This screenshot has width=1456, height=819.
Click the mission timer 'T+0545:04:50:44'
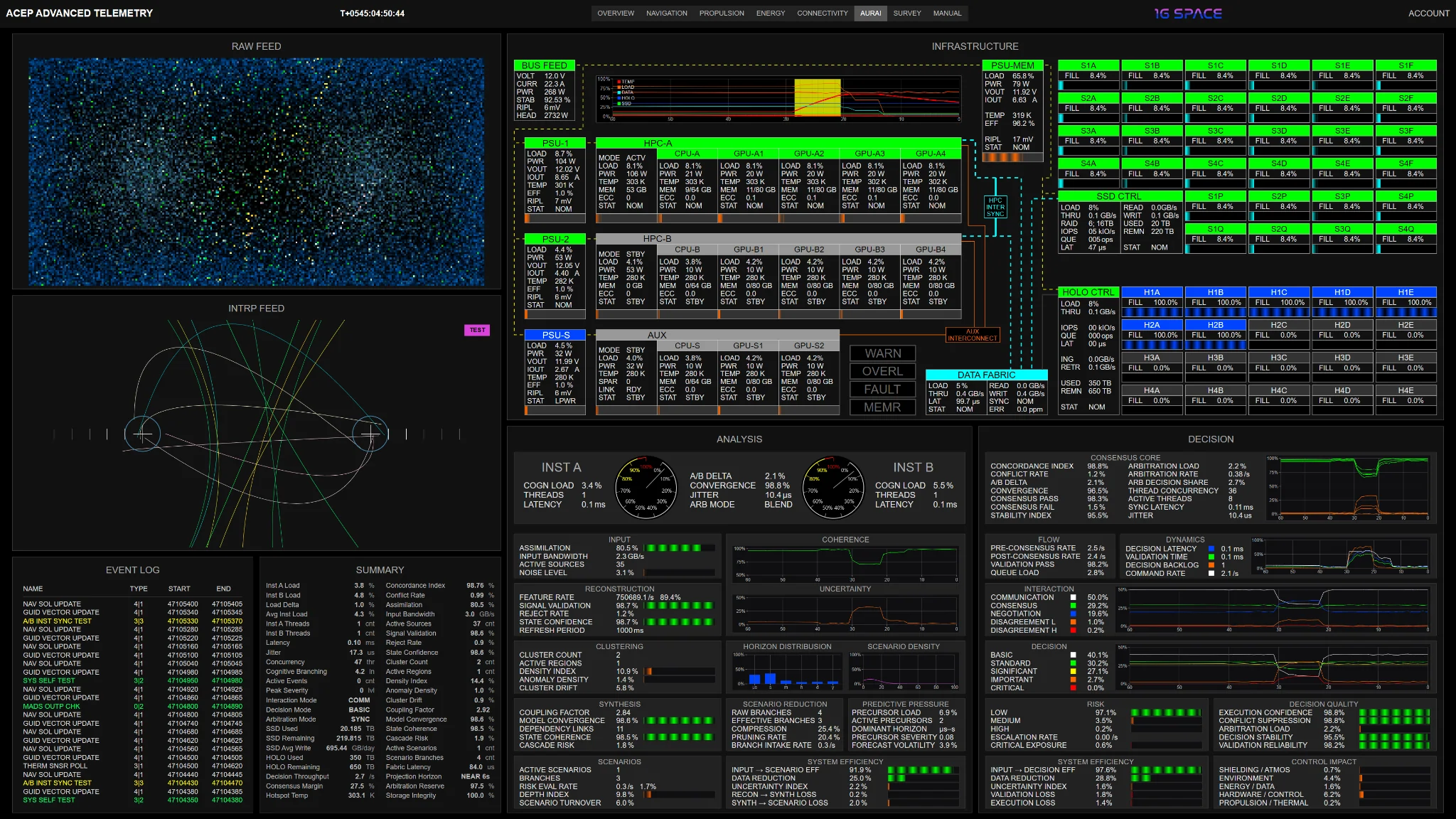(372, 14)
